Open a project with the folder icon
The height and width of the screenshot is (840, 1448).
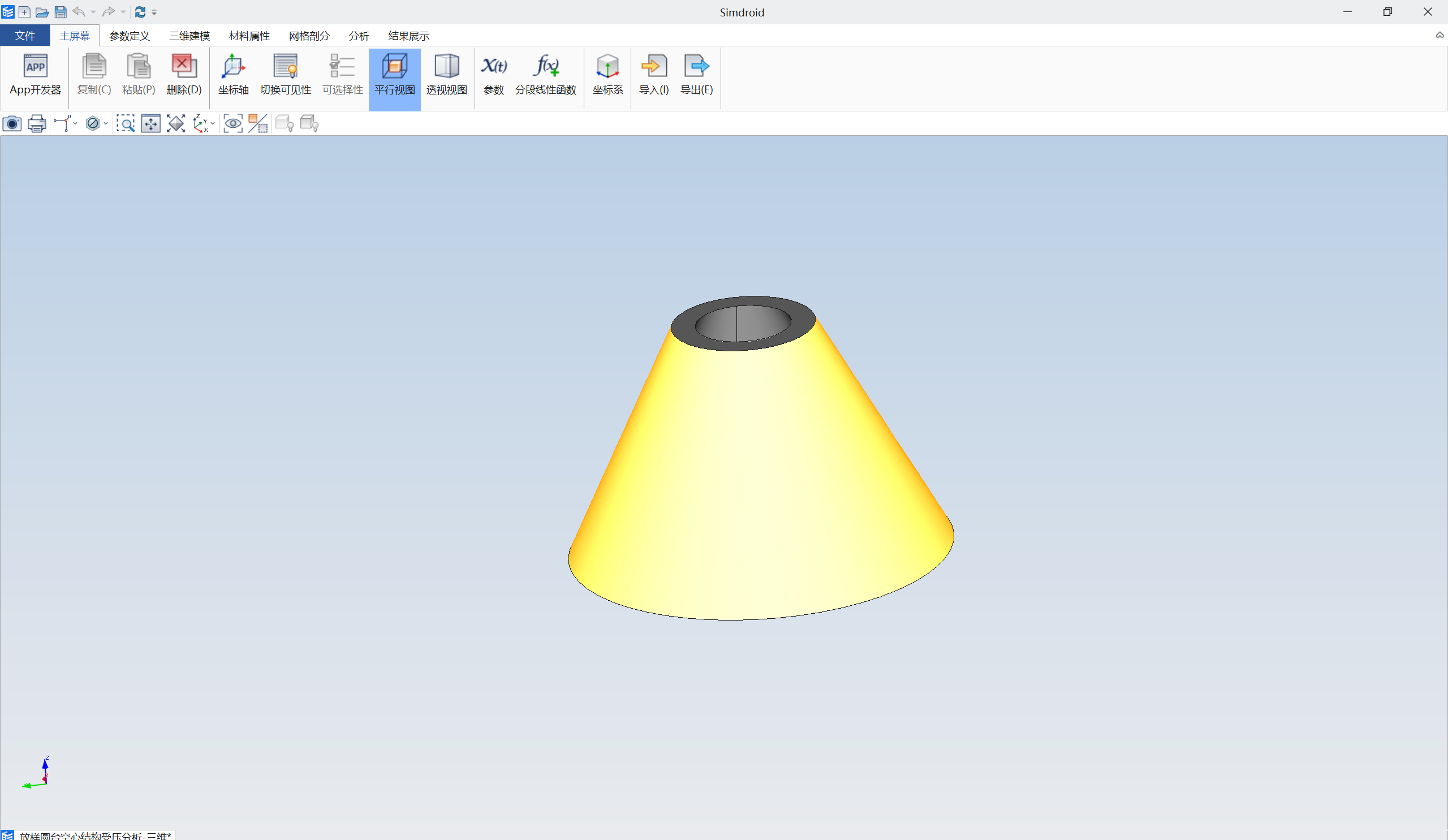click(42, 12)
